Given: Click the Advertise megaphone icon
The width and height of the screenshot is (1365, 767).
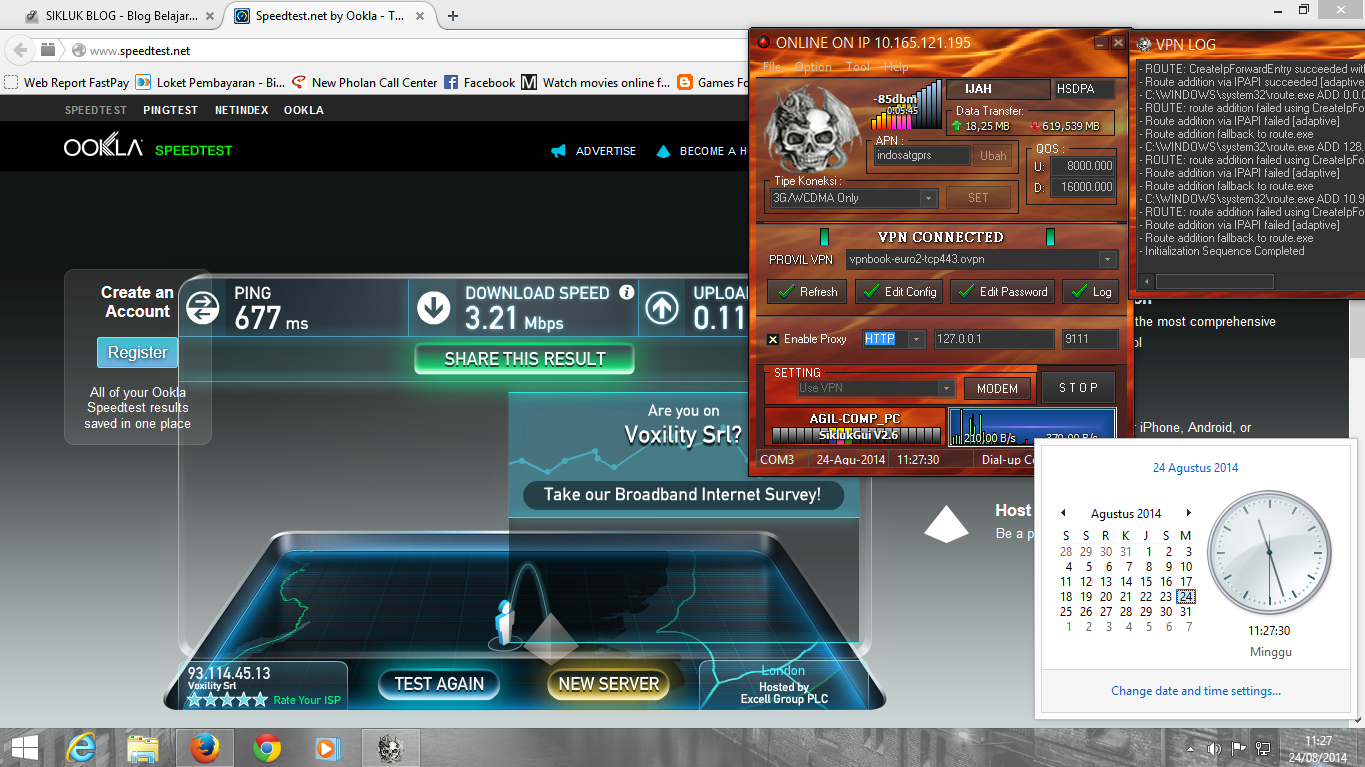Looking at the screenshot, I should click(x=559, y=151).
